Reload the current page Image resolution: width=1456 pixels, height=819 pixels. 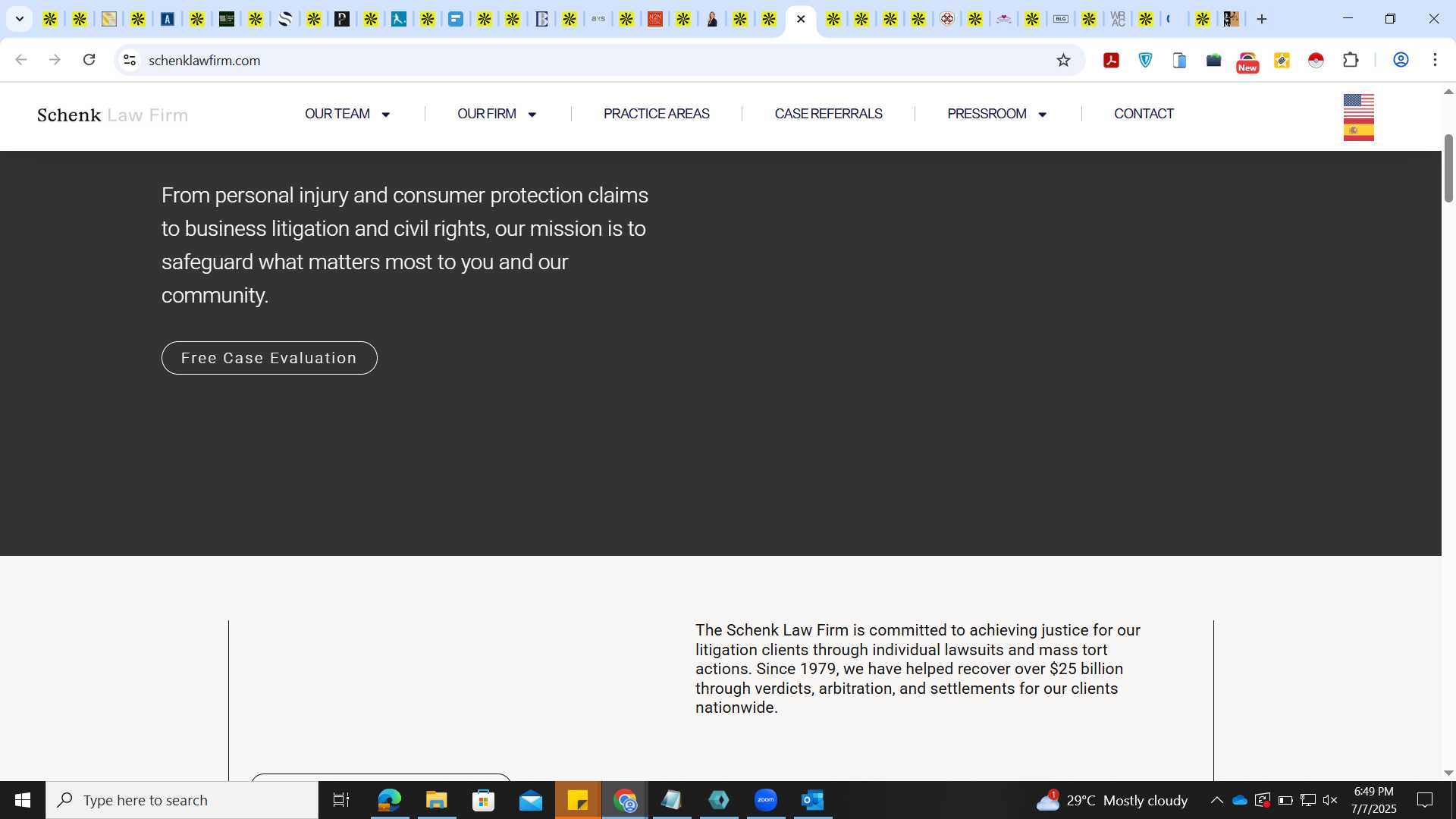pyautogui.click(x=89, y=60)
